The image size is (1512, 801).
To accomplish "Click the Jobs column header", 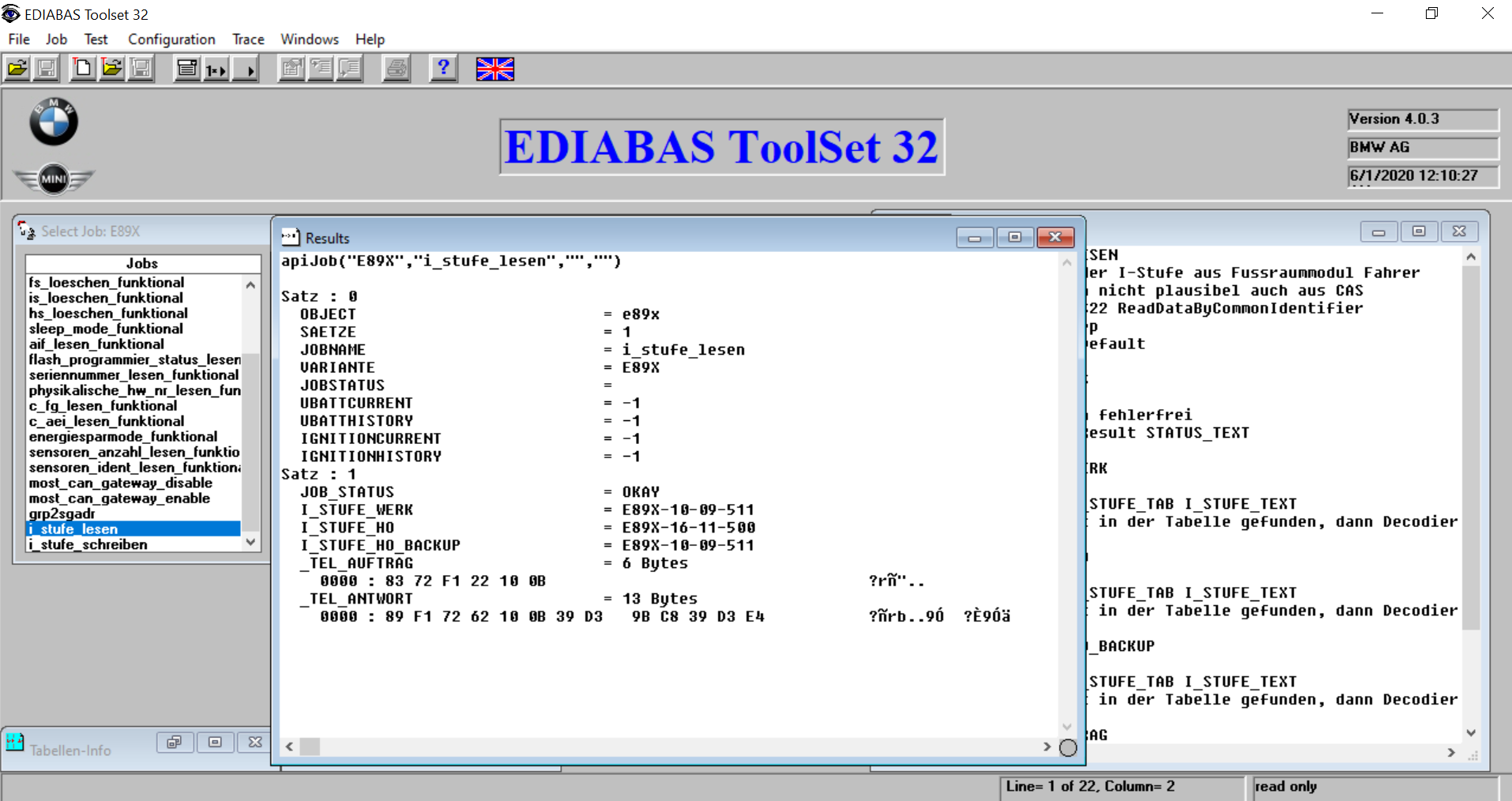I will tap(142, 264).
